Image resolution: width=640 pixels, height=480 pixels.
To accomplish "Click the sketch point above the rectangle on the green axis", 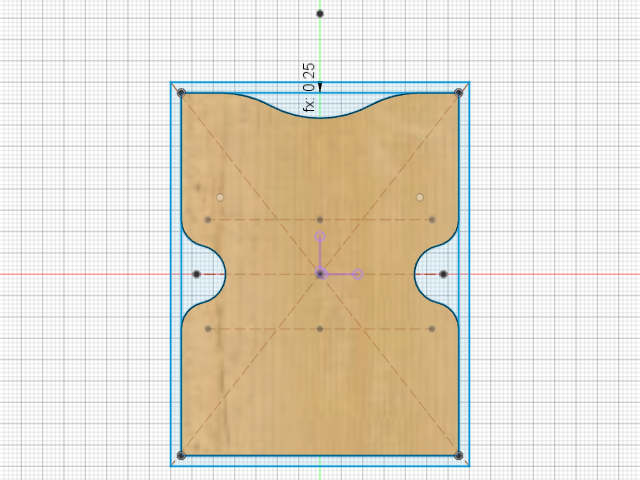I will point(320,14).
